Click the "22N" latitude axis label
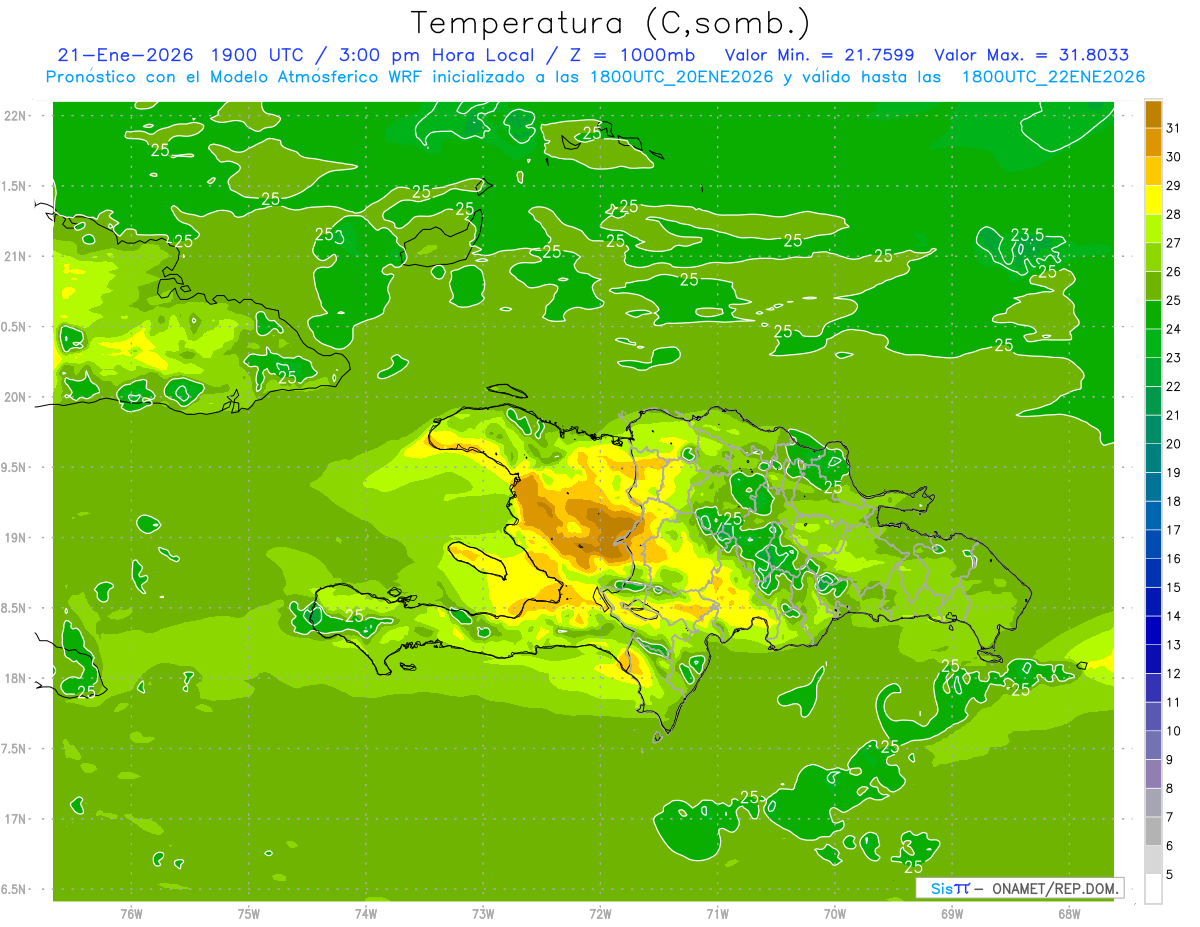 click(x=14, y=115)
